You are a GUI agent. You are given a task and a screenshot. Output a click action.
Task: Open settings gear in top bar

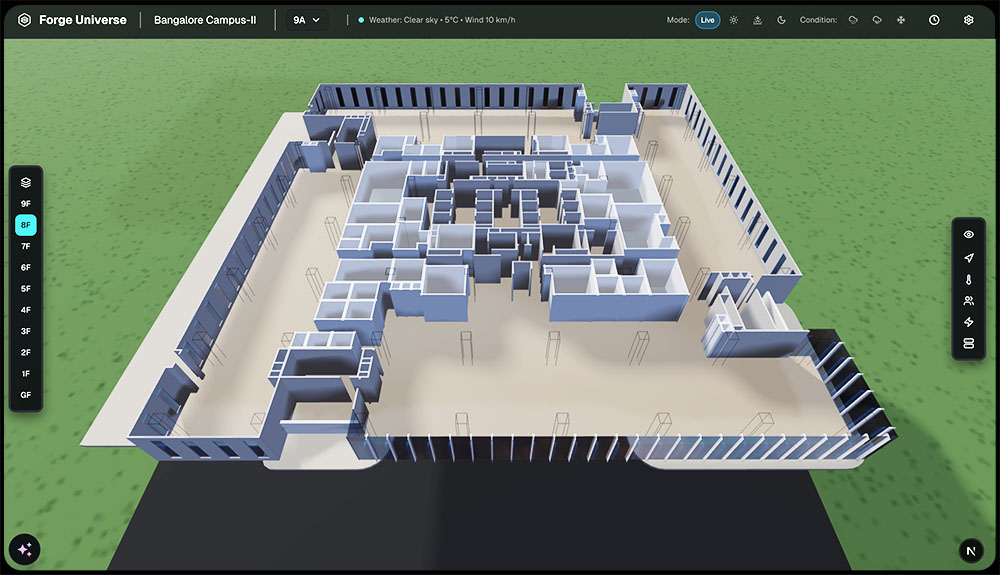[x=968, y=20]
